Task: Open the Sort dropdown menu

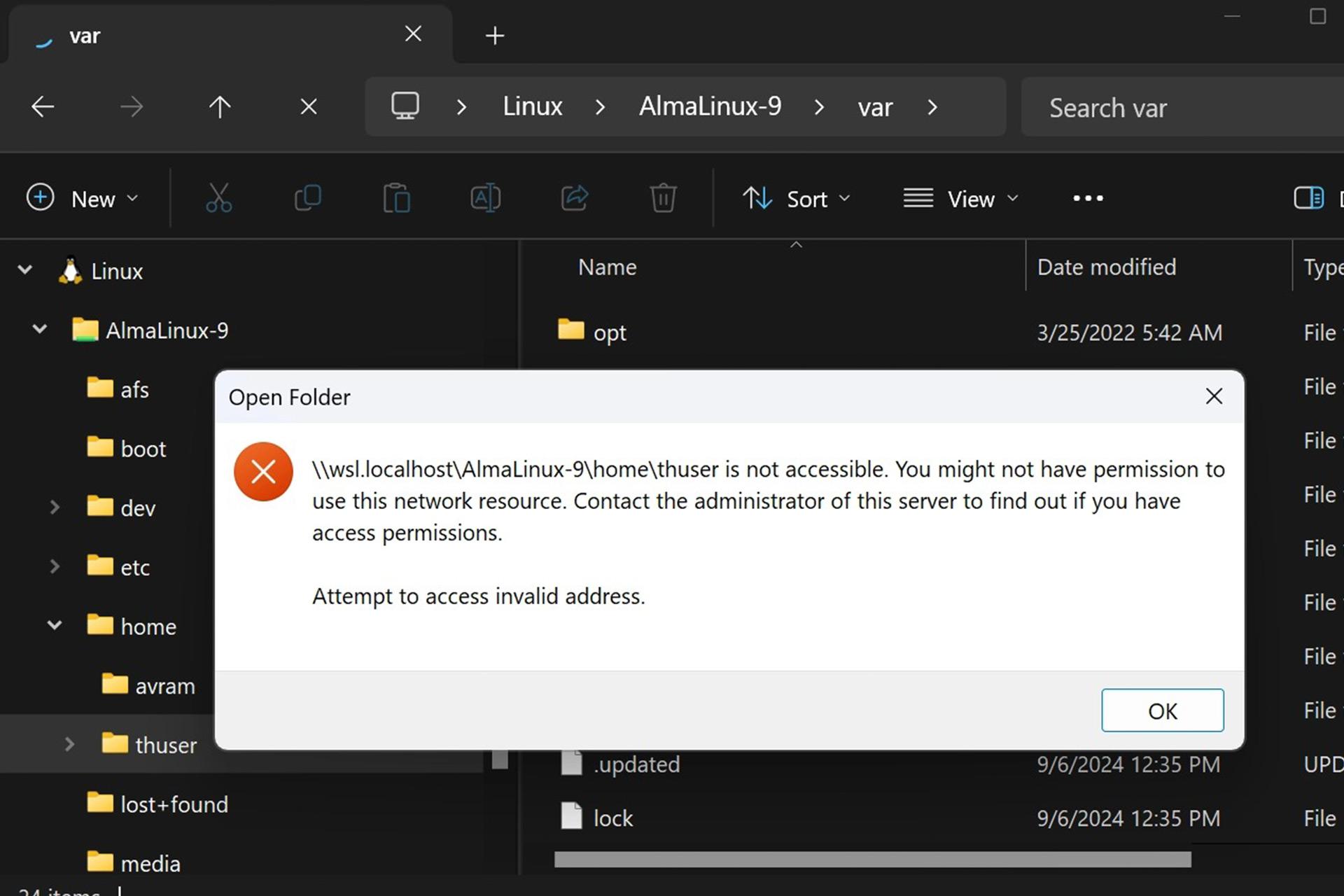Action: 796,199
